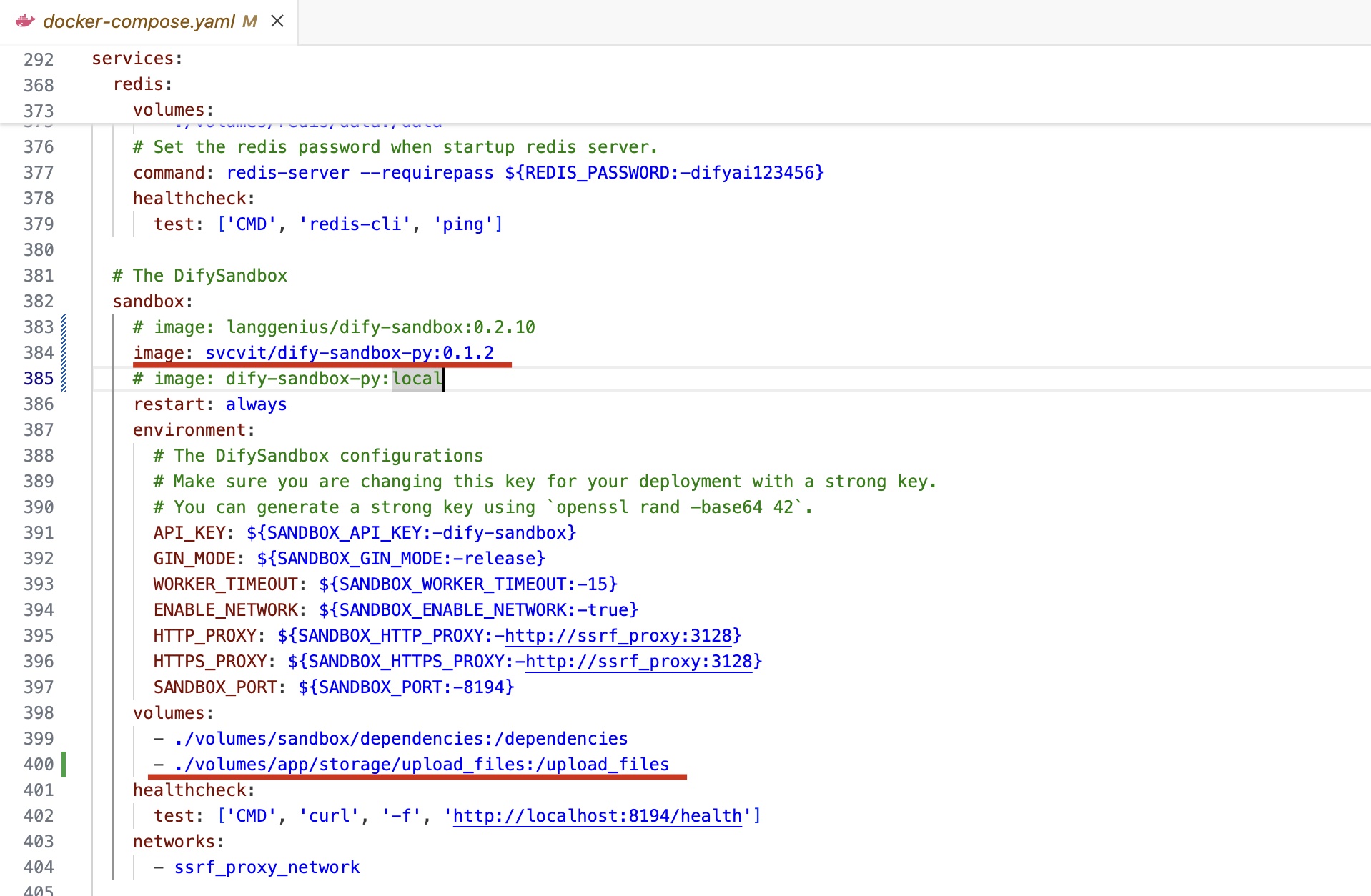
Task: Jump to sticky scroll line 'redis:'
Action: 143,84
